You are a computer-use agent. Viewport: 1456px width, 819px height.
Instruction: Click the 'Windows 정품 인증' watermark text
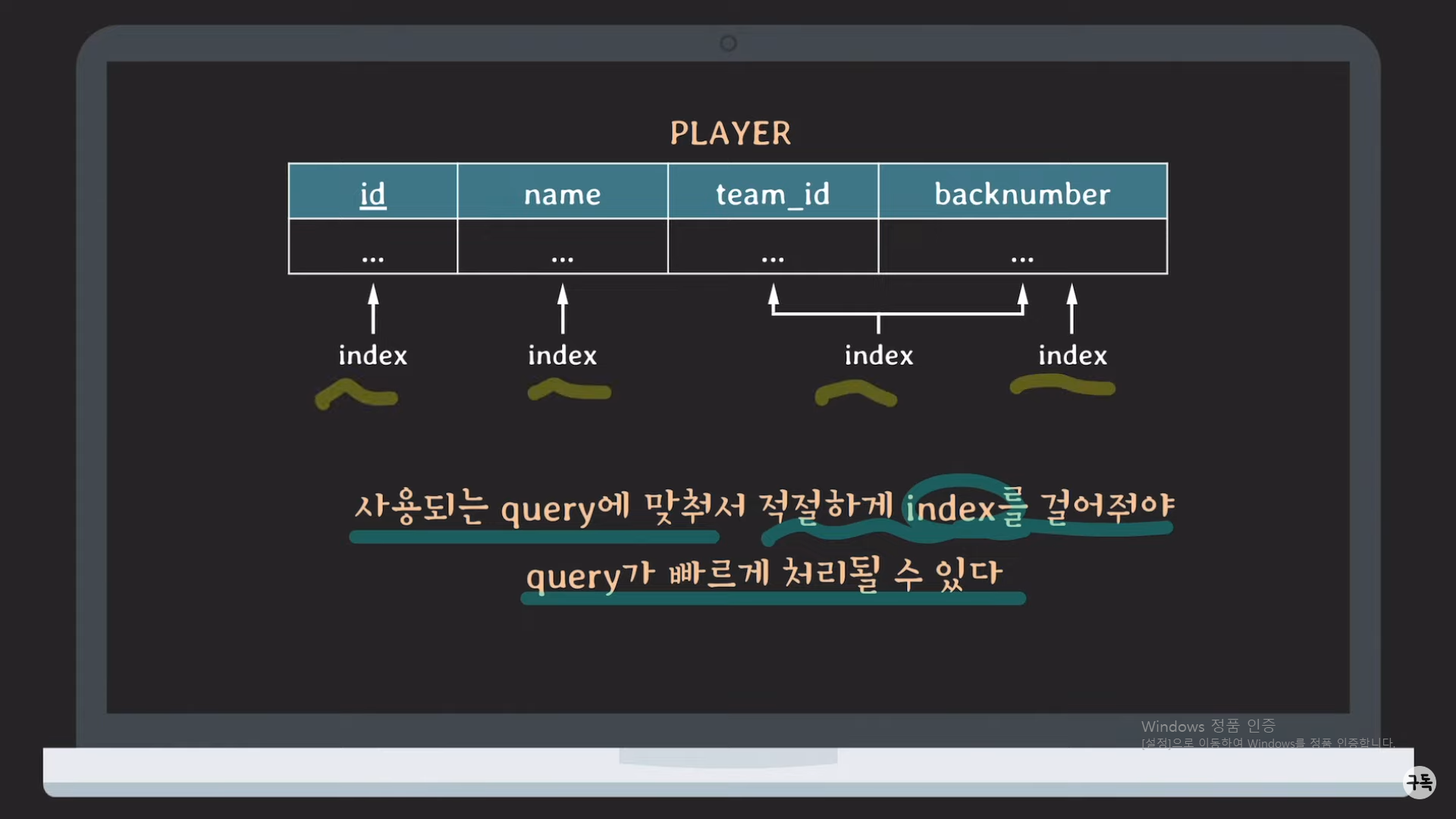1207,726
